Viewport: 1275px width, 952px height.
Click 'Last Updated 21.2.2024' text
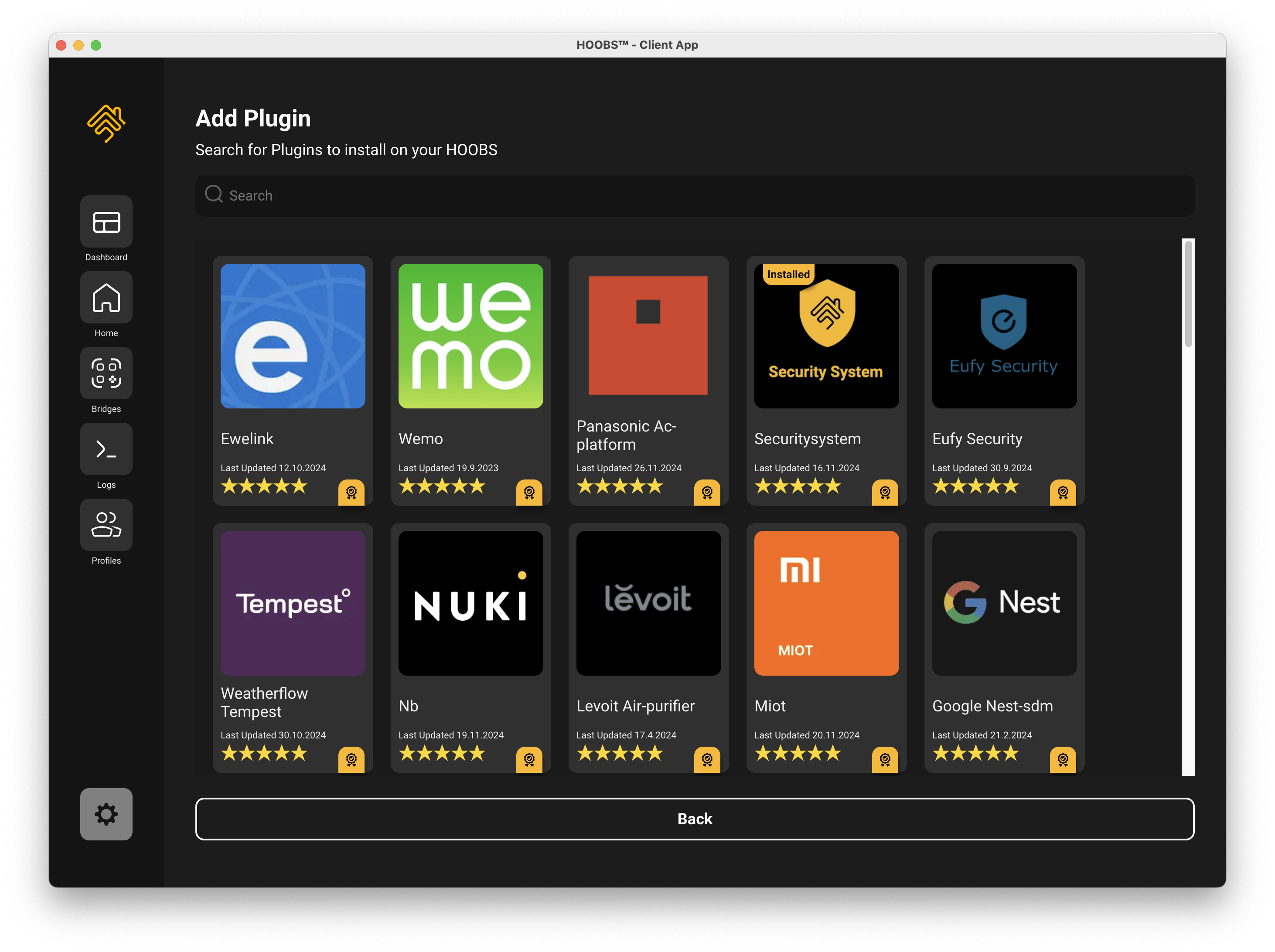982,735
